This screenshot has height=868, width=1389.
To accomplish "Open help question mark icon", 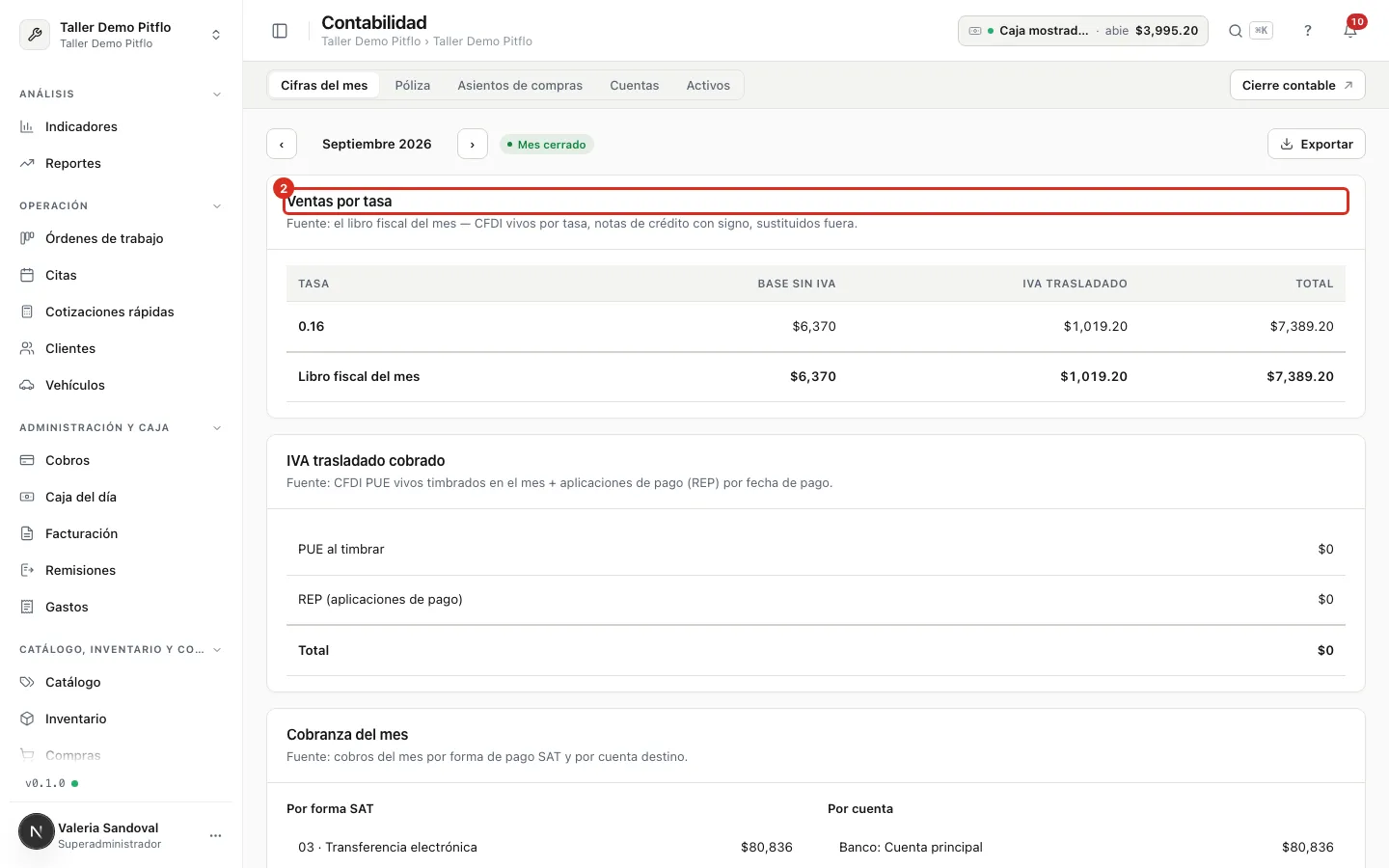I will tap(1308, 31).
